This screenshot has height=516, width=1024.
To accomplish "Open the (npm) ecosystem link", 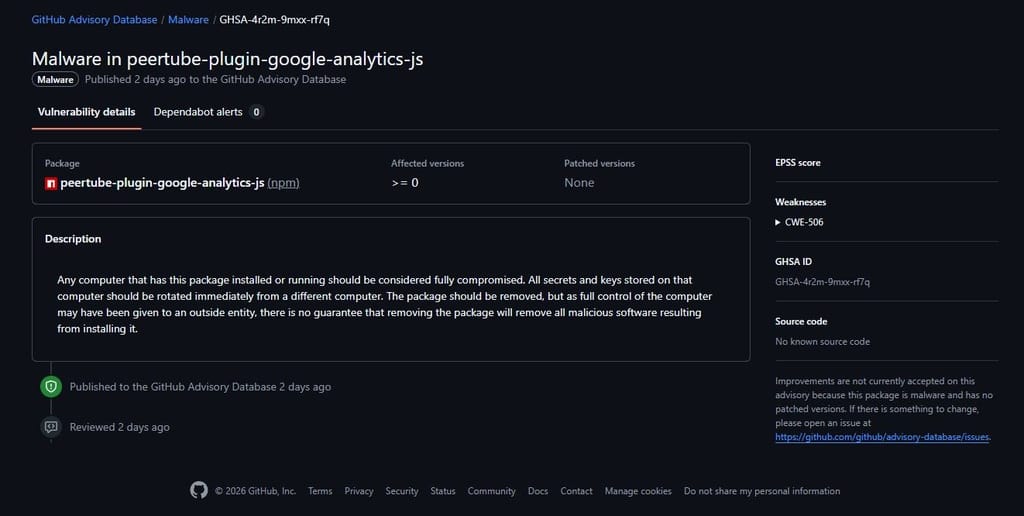I will pyautogui.click(x=283, y=183).
